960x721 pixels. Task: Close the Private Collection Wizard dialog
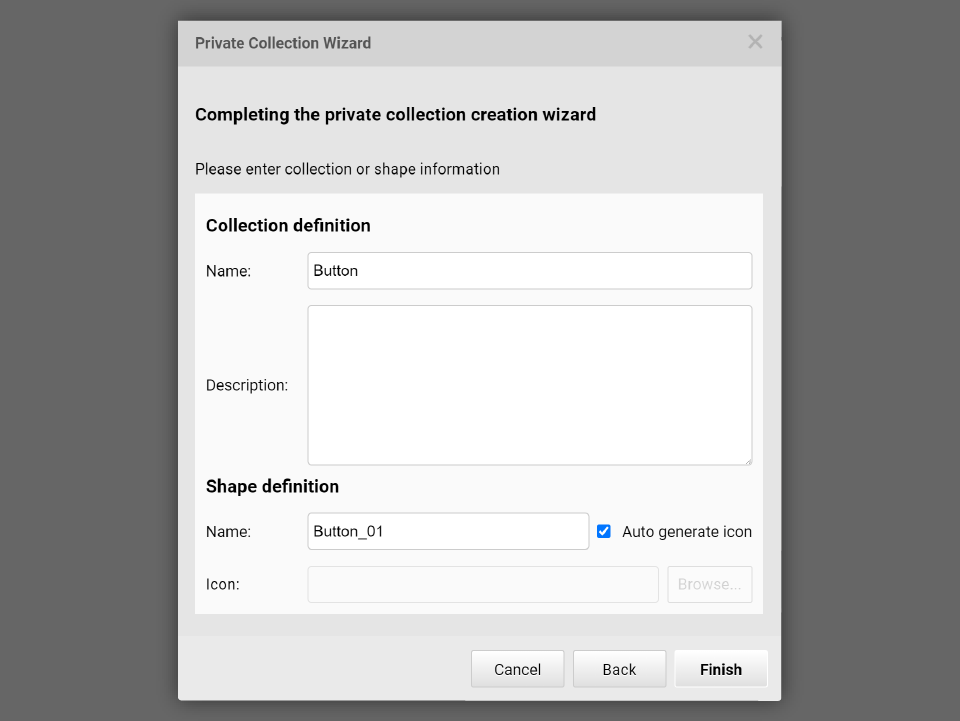755,42
